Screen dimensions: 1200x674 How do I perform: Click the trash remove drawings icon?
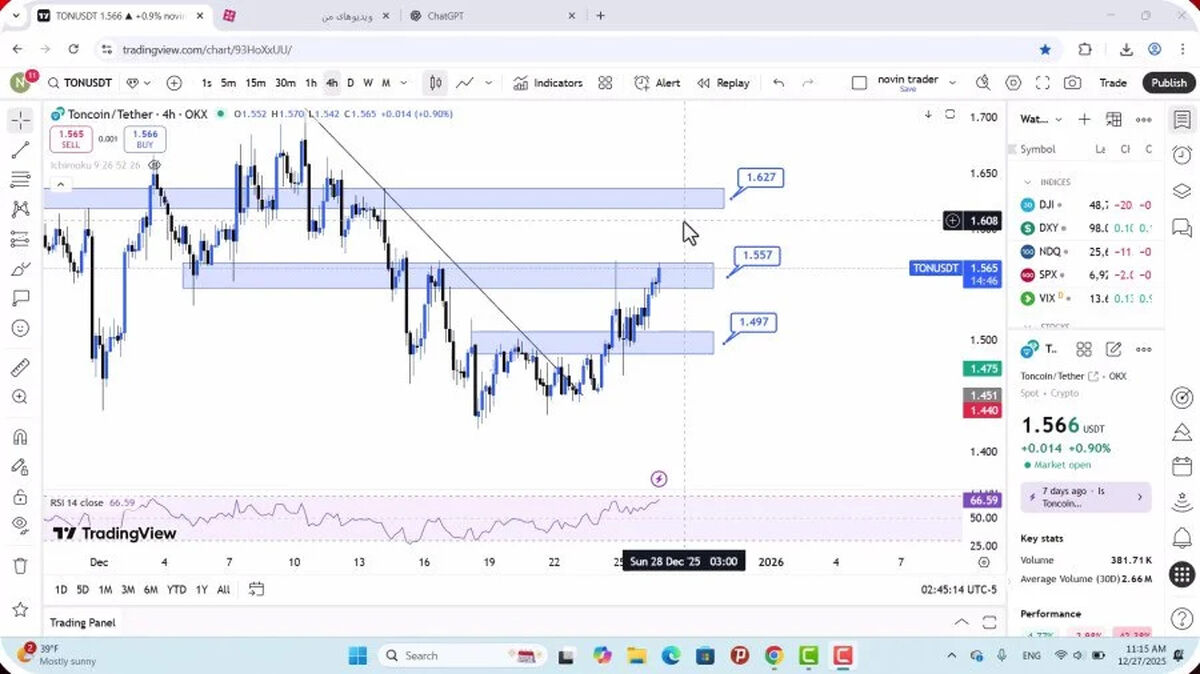tap(20, 565)
